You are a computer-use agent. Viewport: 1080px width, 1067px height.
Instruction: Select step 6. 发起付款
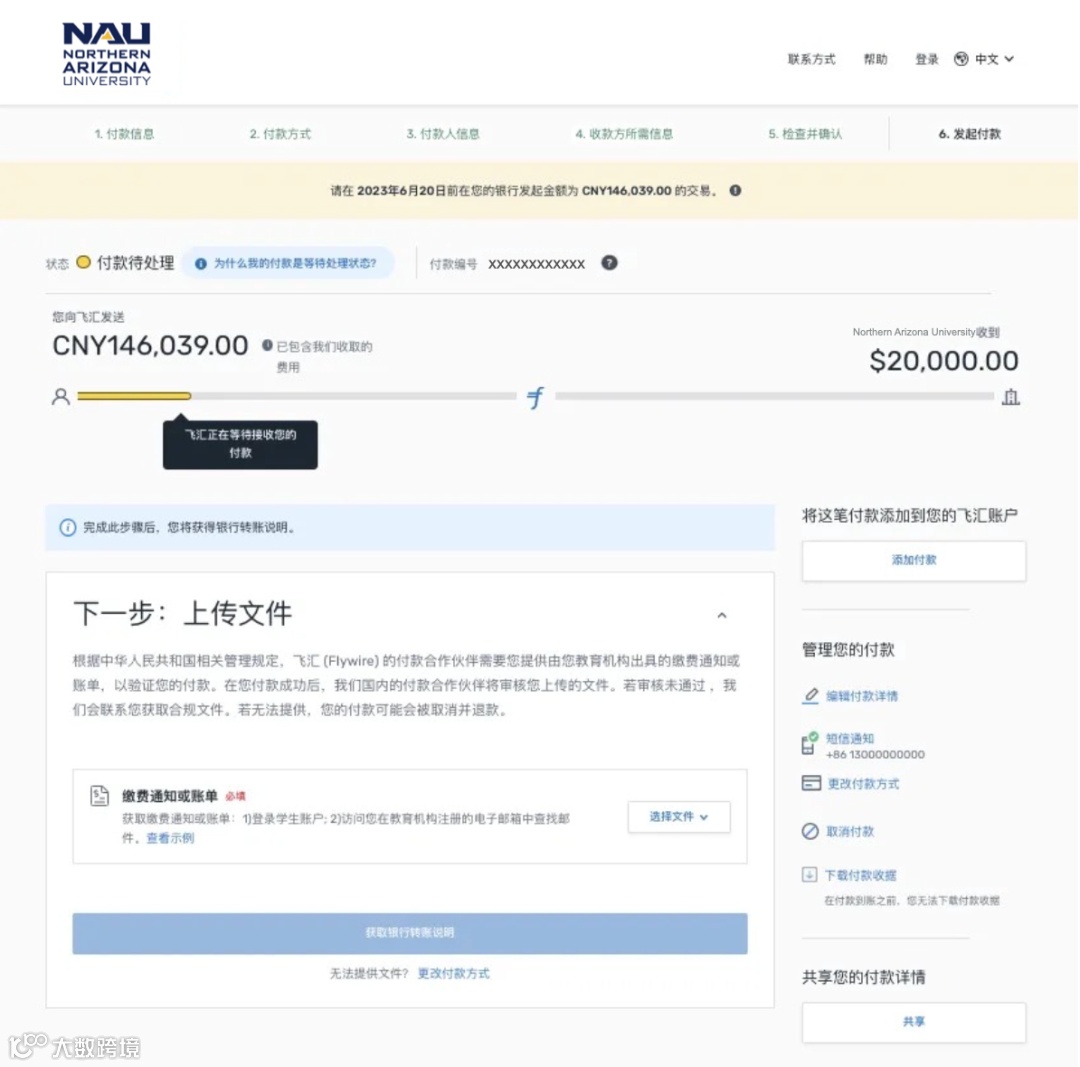click(x=970, y=134)
